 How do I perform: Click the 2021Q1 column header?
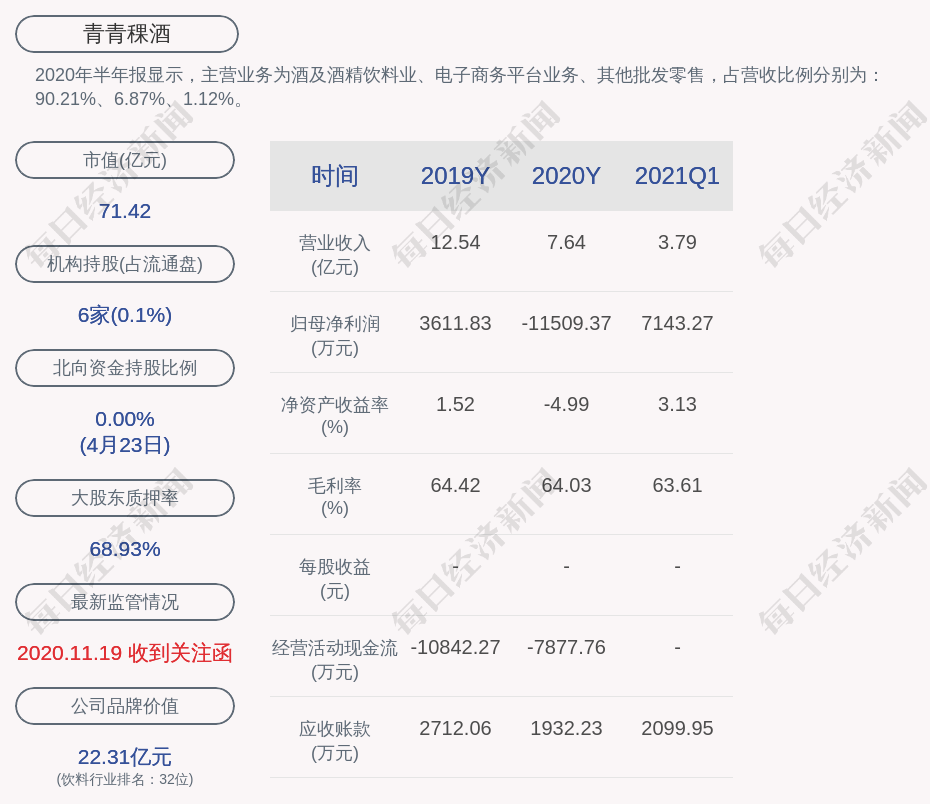677,176
